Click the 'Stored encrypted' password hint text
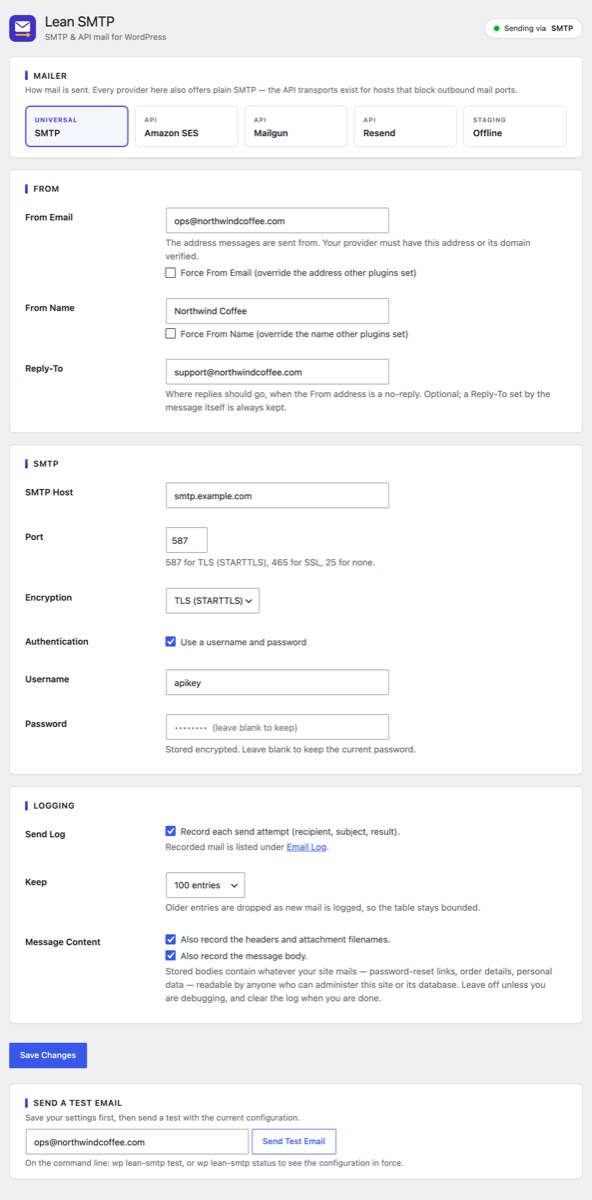Screen dimensions: 592x1200 (290, 750)
